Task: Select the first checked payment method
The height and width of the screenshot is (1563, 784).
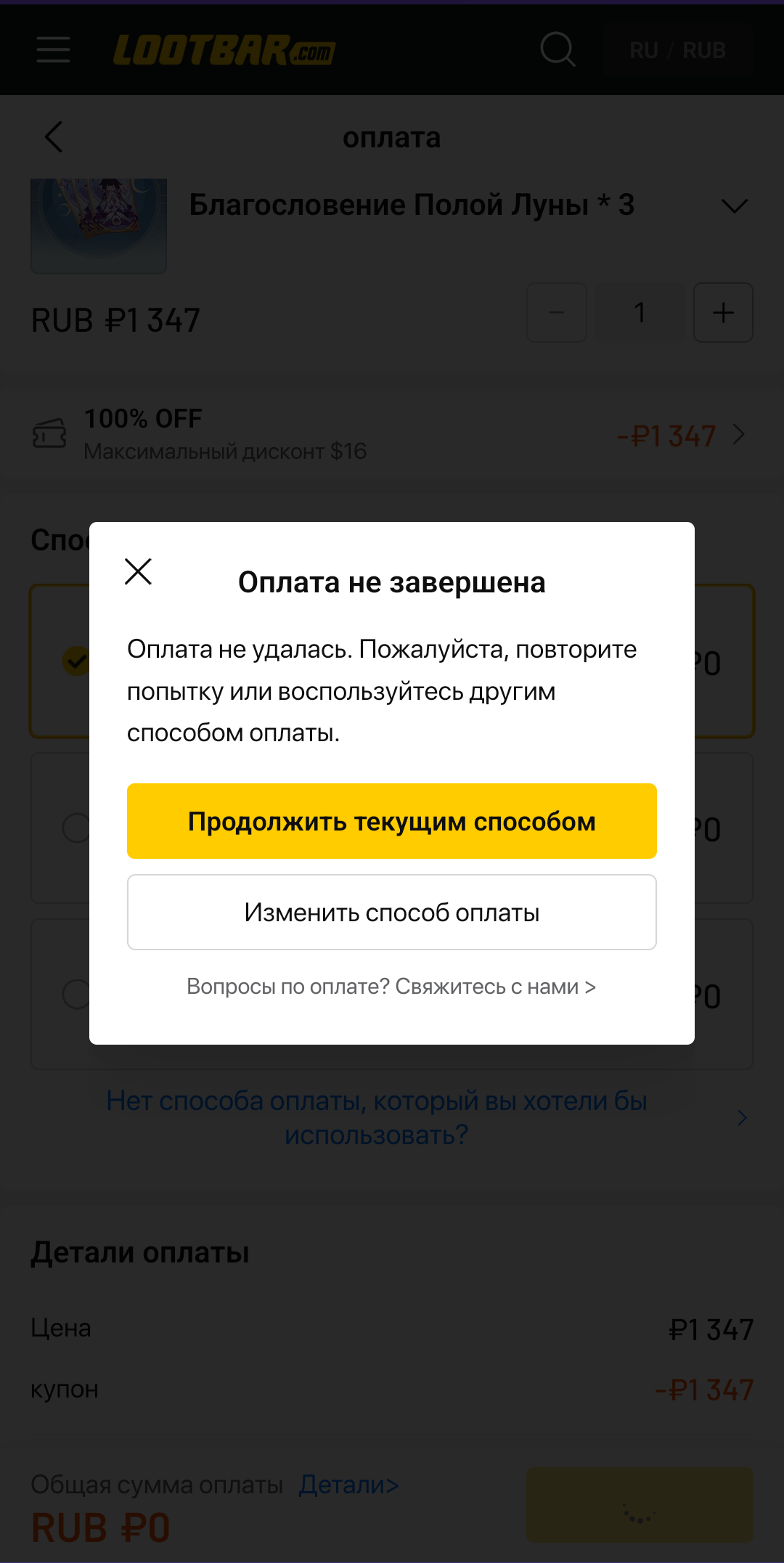Action: click(76, 661)
